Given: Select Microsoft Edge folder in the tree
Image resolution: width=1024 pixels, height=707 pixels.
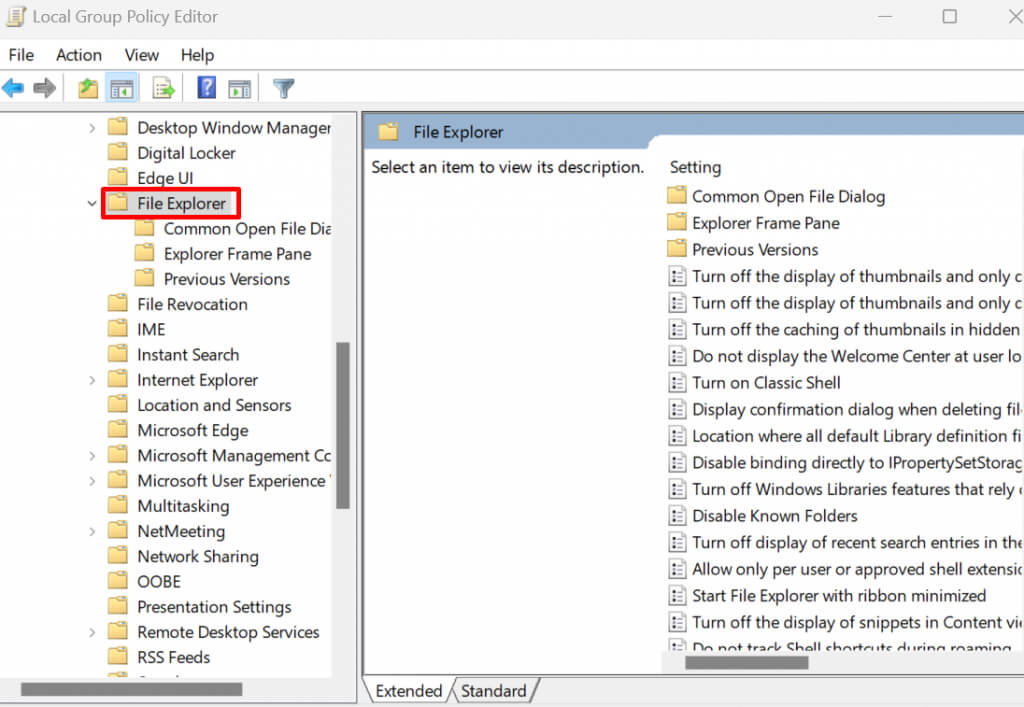Looking at the screenshot, I should [192, 430].
